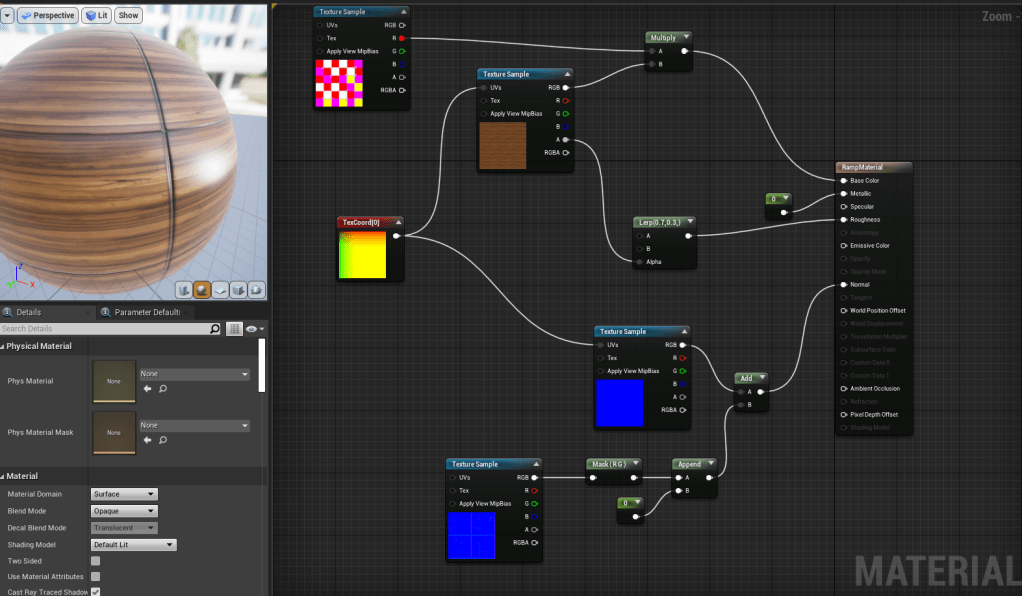Switch preview mesh to plane

pos(220,290)
